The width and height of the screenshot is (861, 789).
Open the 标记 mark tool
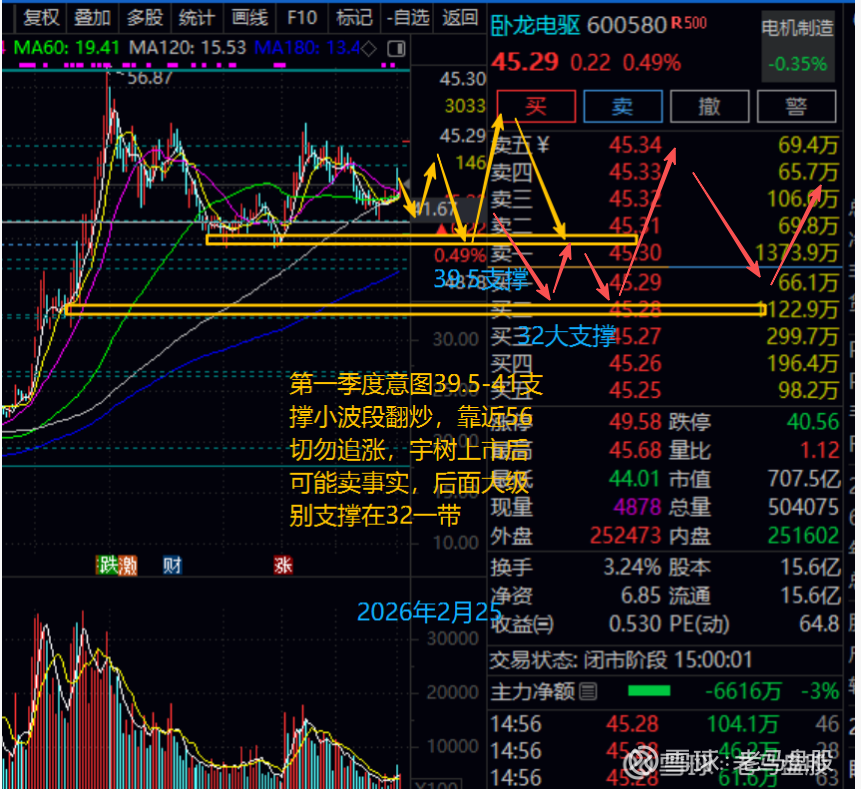click(354, 18)
